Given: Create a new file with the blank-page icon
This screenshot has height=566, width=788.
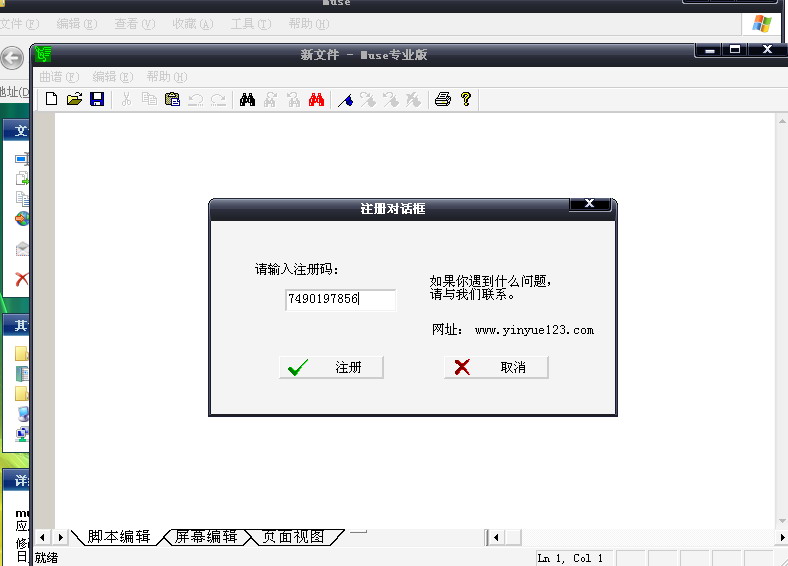Looking at the screenshot, I should (51, 99).
